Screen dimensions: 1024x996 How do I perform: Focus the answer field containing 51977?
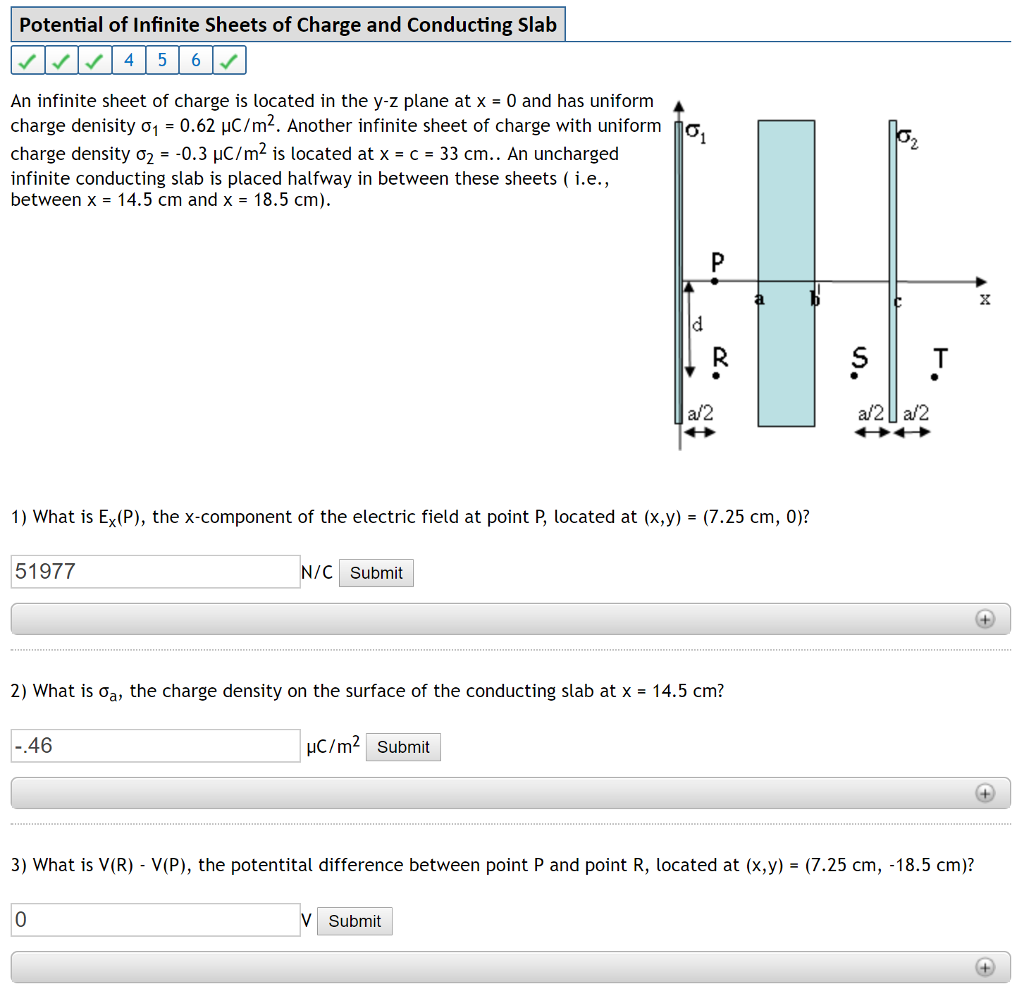[x=155, y=572]
